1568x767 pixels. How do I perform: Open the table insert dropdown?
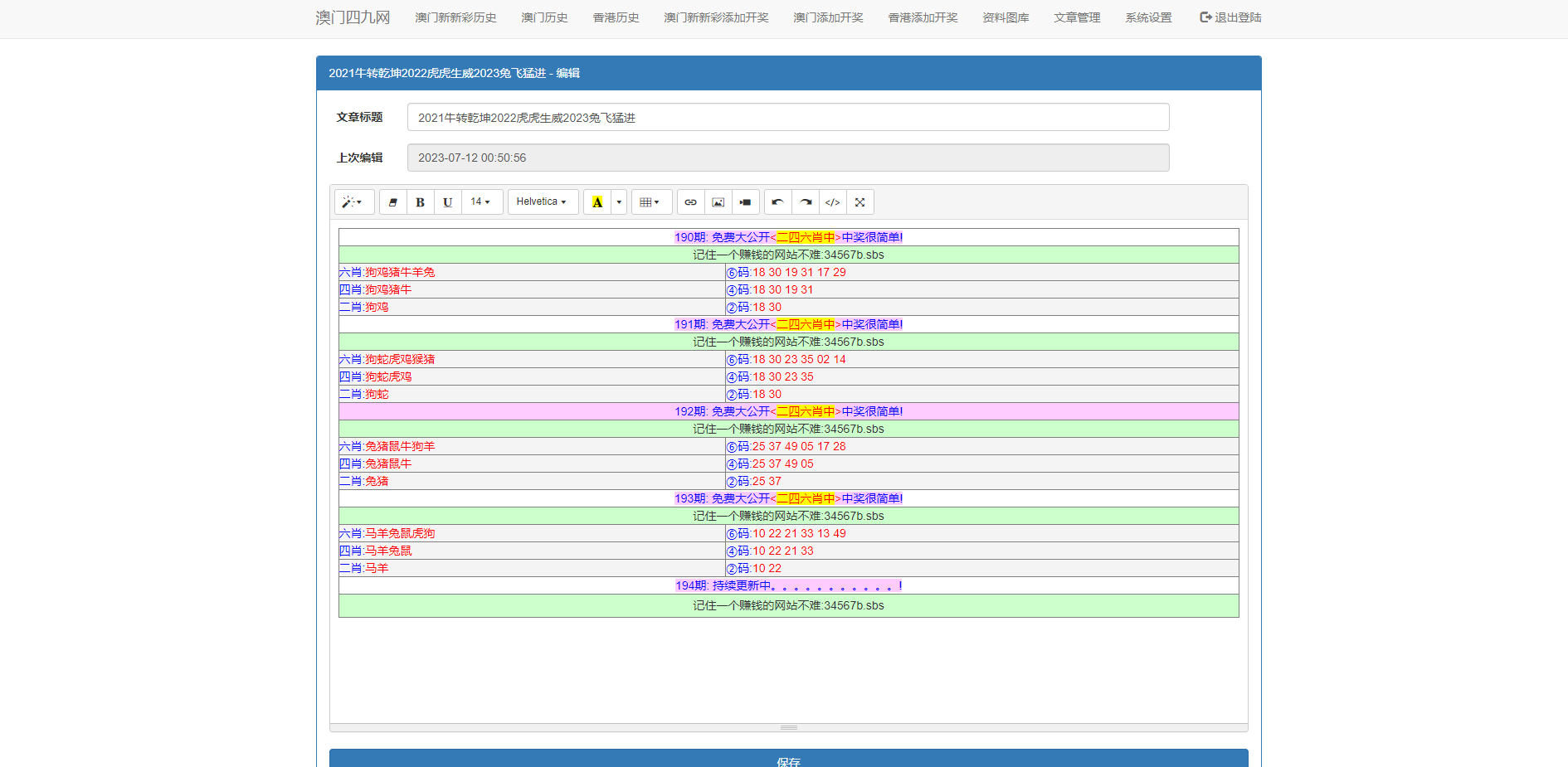point(650,202)
